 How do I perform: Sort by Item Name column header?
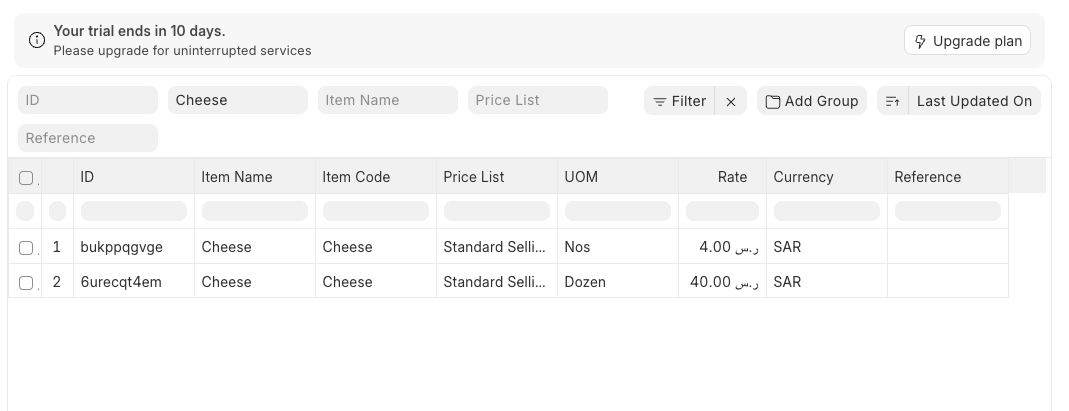(237, 177)
